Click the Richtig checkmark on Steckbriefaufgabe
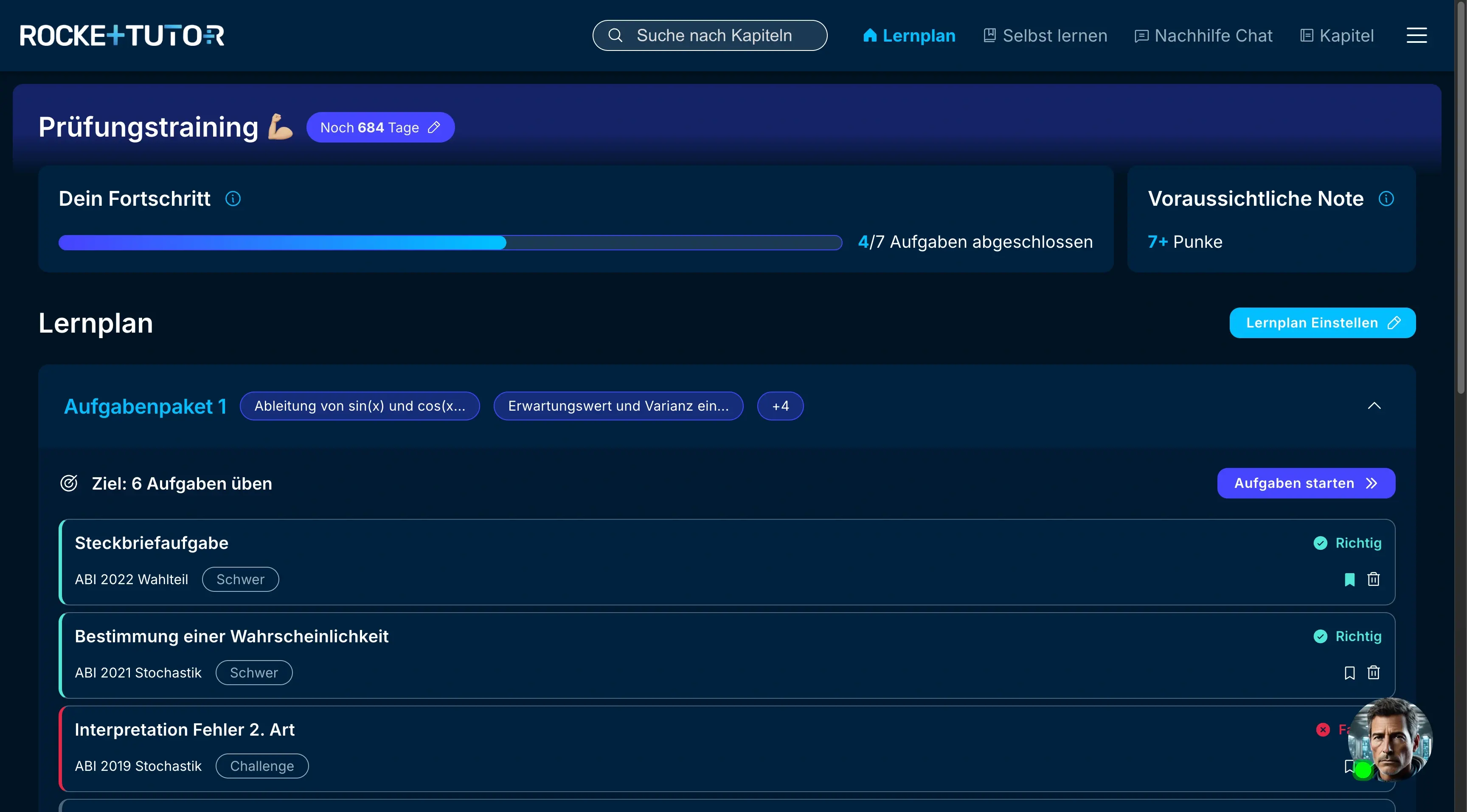The width and height of the screenshot is (1467, 812). tap(1320, 543)
